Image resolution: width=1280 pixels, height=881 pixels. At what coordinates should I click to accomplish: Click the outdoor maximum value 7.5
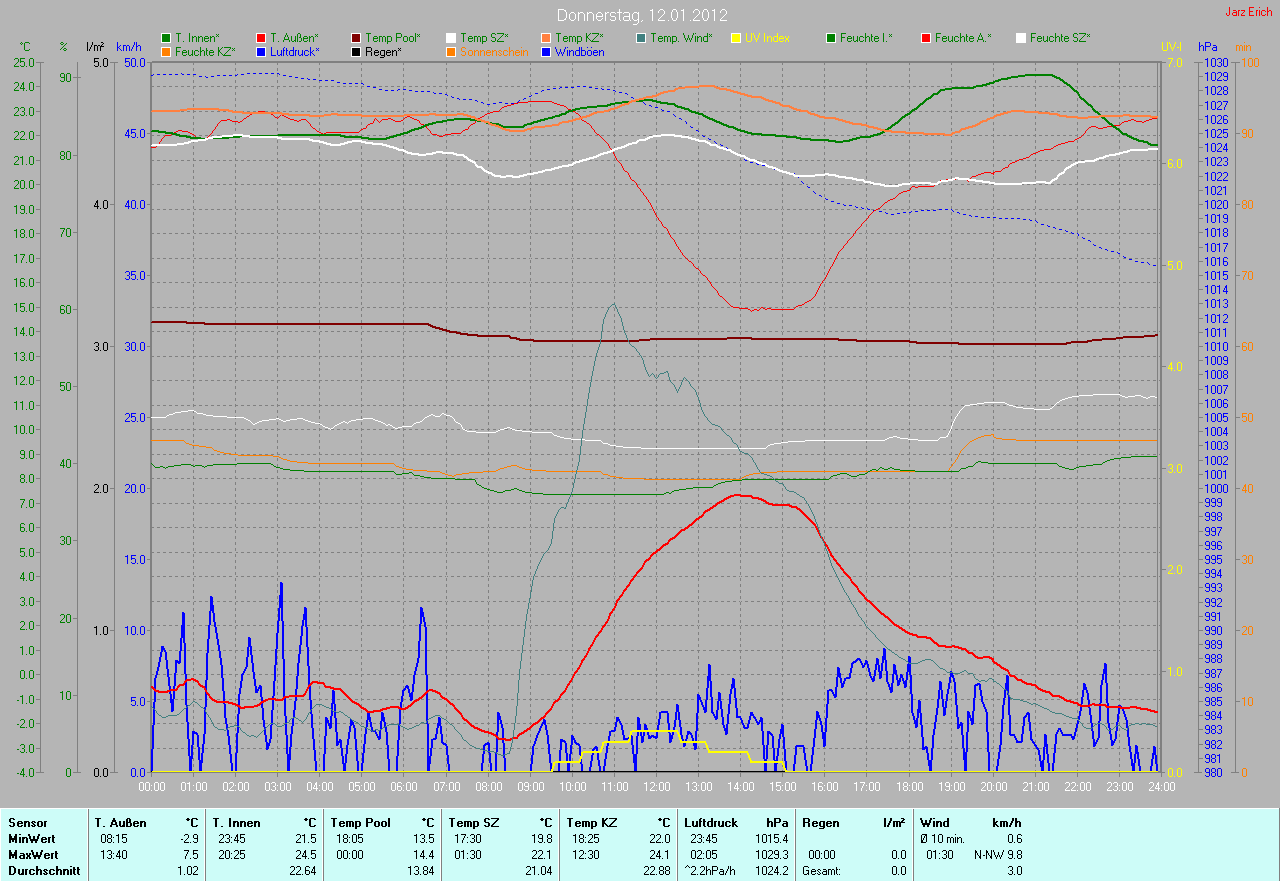click(x=190, y=855)
